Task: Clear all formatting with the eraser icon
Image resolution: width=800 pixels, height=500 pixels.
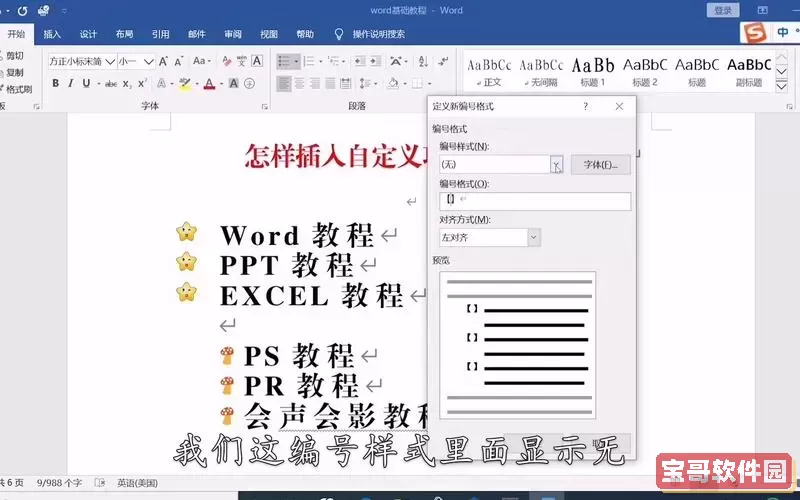Action: pyautogui.click(x=227, y=62)
